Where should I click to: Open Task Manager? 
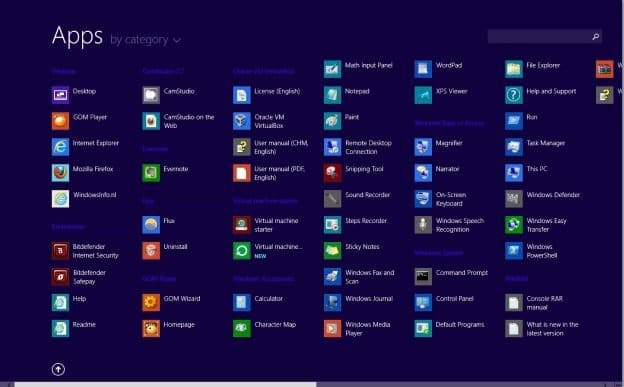[536, 147]
